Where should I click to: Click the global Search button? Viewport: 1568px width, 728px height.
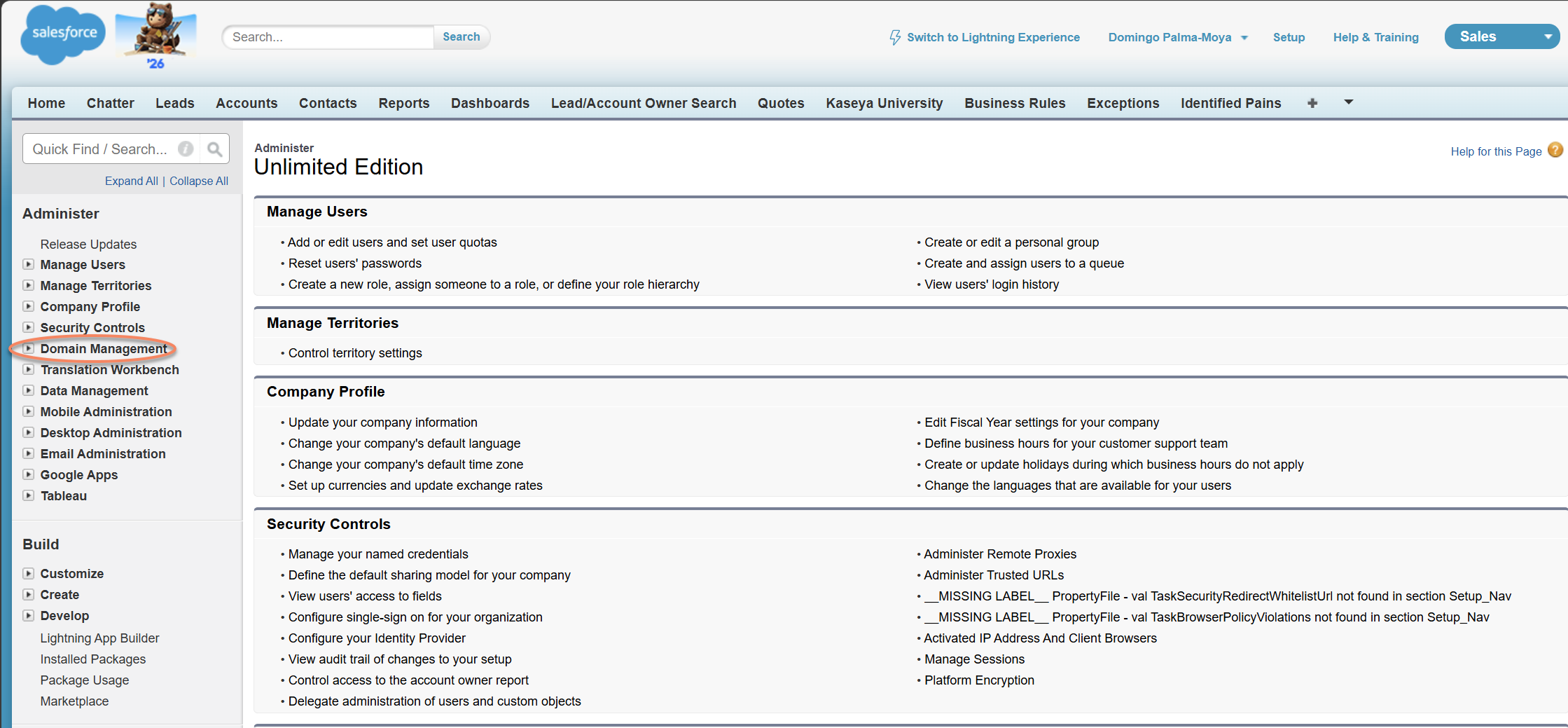click(x=462, y=36)
